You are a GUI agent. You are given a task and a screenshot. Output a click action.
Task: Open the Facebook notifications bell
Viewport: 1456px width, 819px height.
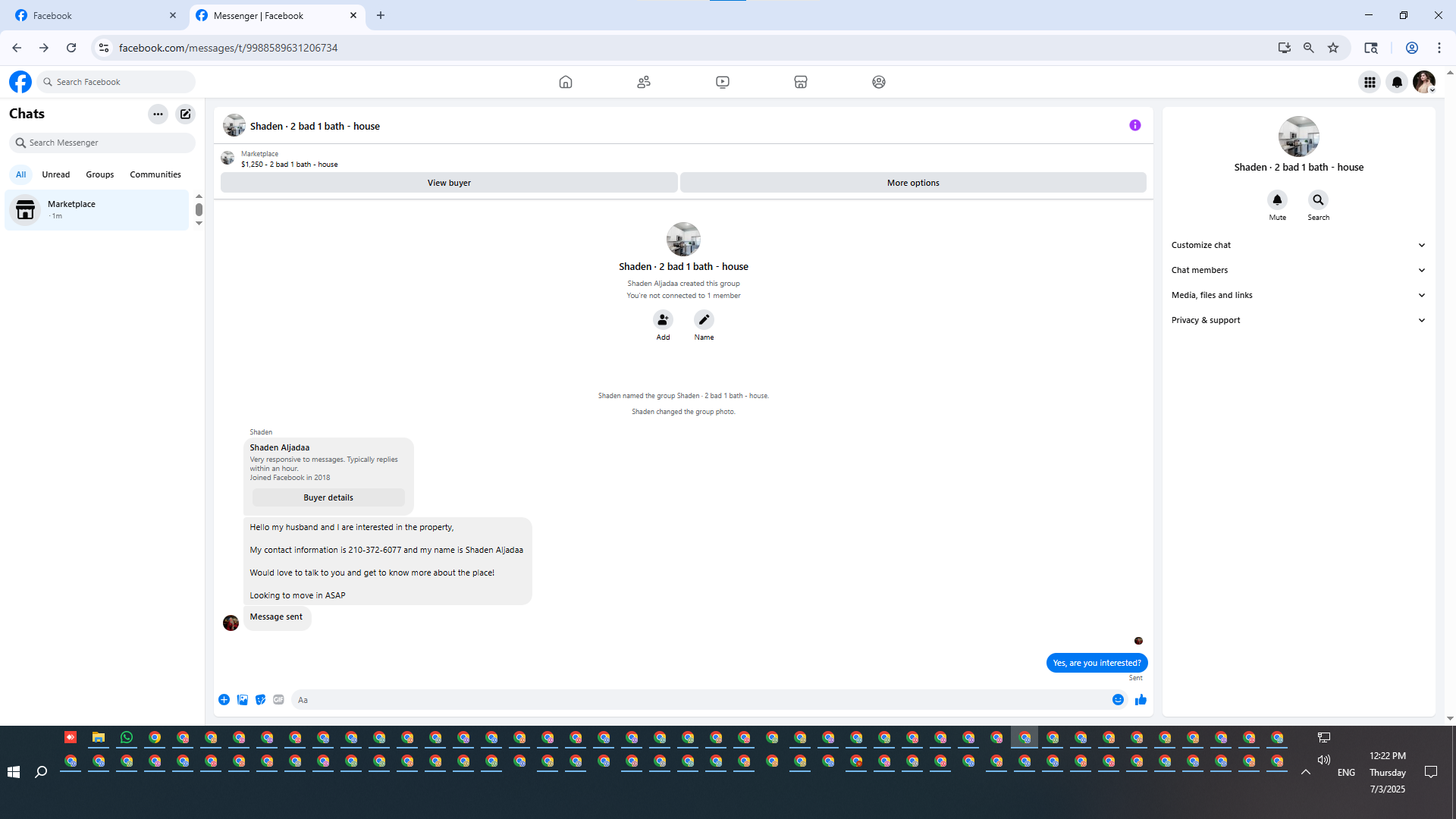(1396, 82)
